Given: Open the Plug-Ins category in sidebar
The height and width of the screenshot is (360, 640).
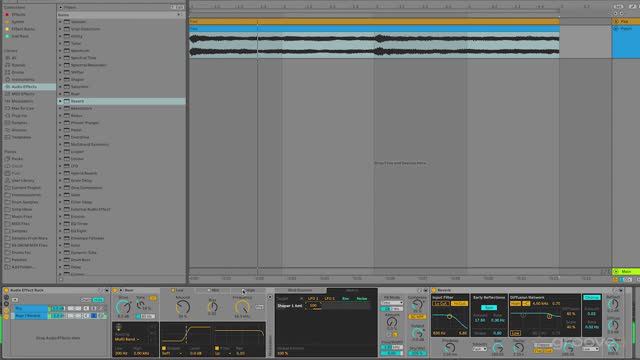Looking at the screenshot, I should click(19, 116).
